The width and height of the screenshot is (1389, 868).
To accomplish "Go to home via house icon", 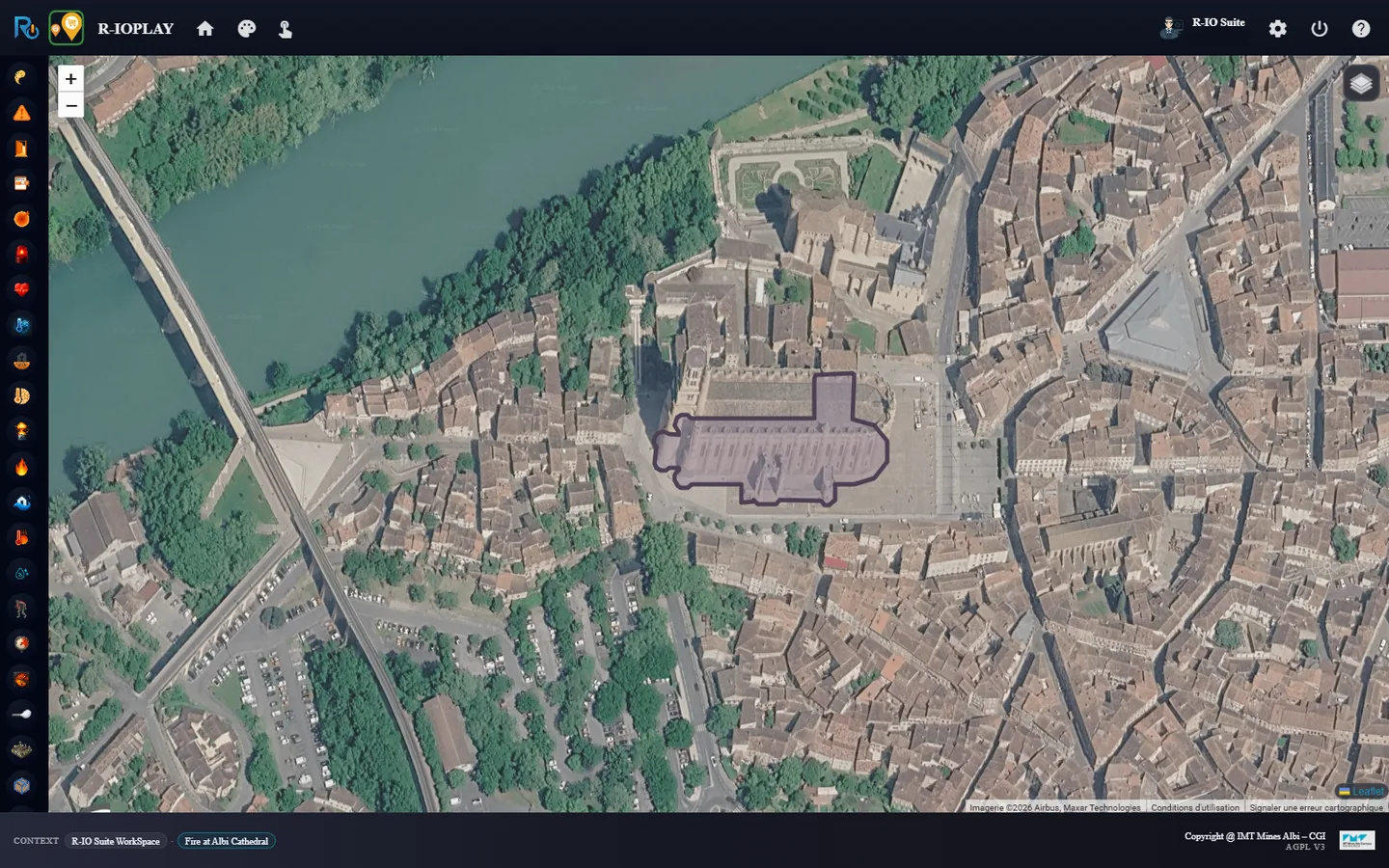I will (204, 29).
